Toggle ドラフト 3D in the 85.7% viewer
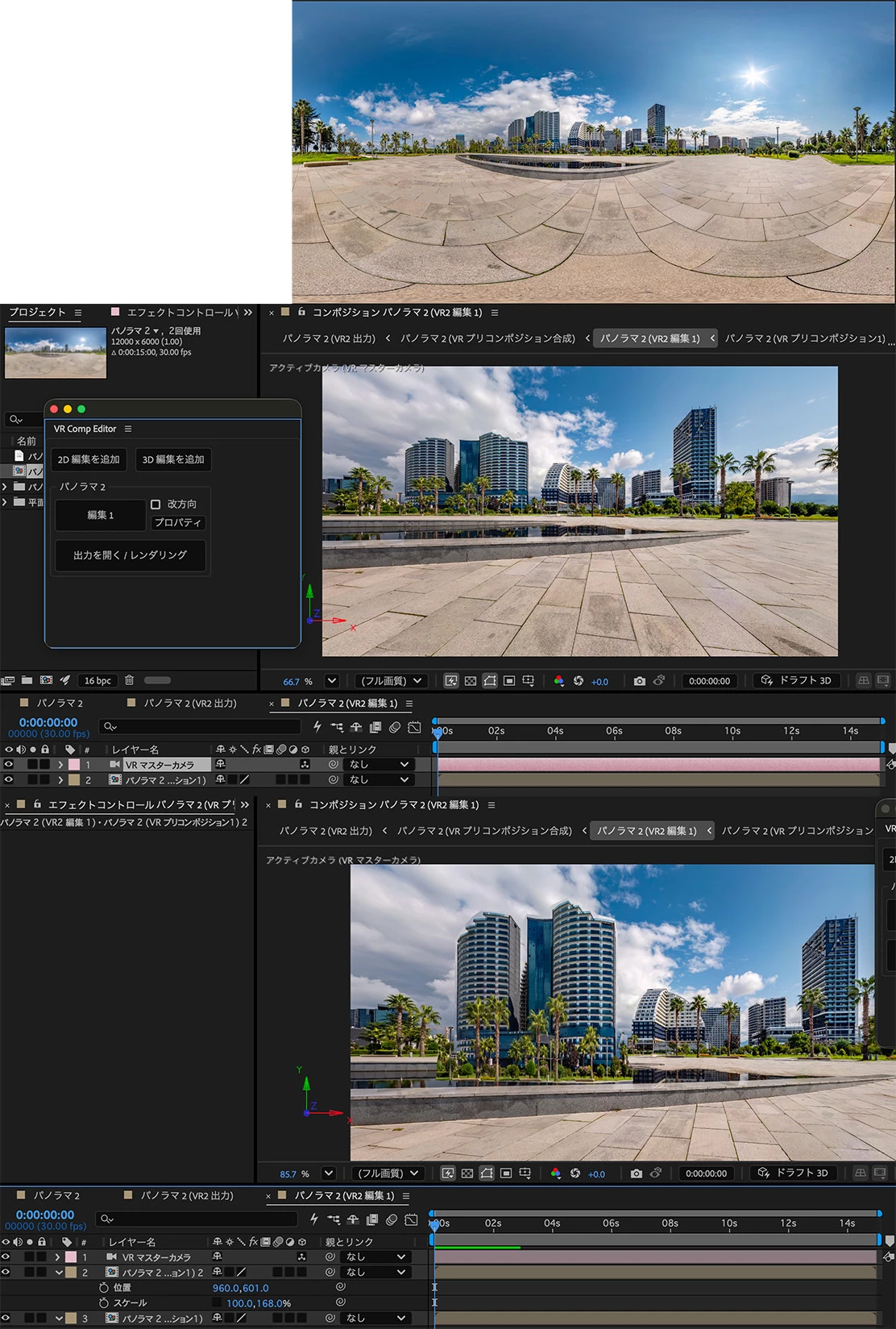 (x=794, y=1173)
